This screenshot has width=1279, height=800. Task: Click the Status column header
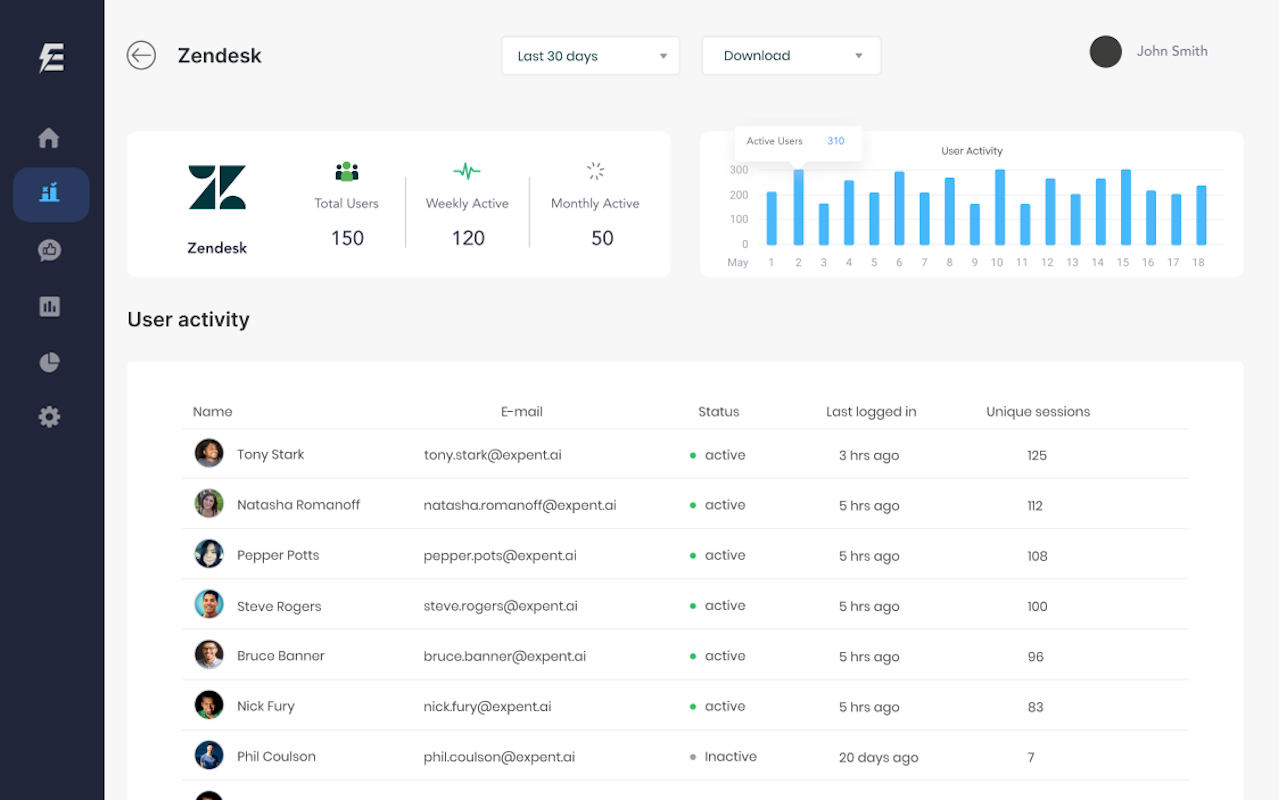click(718, 411)
